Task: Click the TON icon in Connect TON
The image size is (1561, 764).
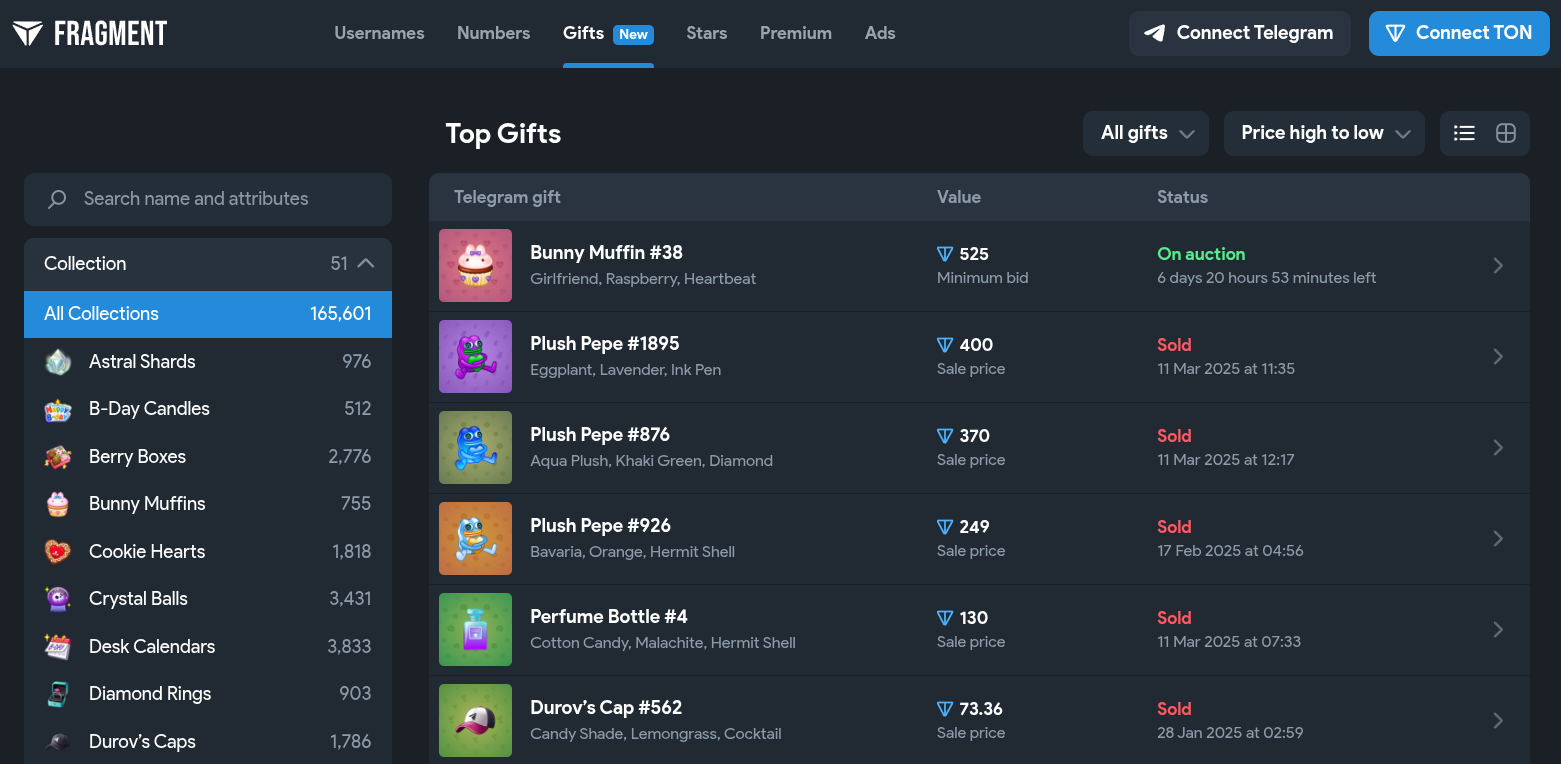Action: pyautogui.click(x=1395, y=33)
